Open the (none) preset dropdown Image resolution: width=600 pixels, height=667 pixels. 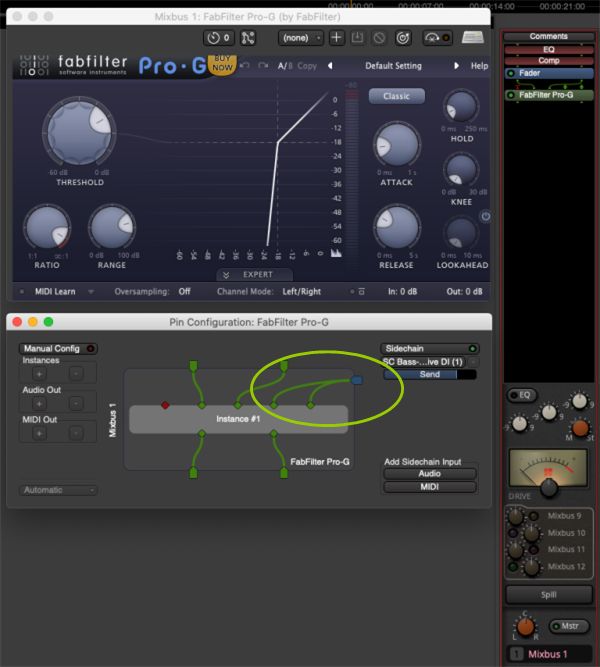tap(301, 38)
